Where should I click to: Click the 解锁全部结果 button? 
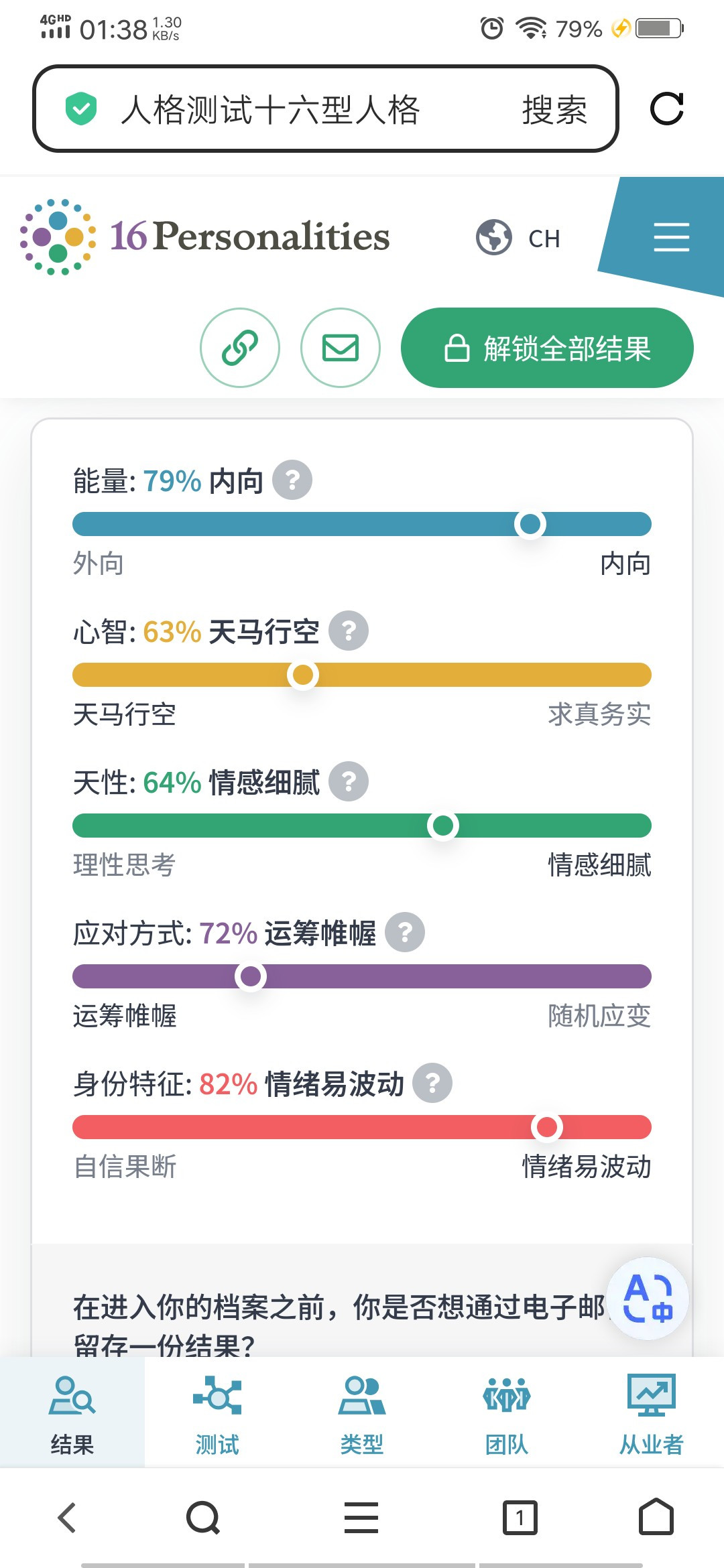(x=547, y=348)
